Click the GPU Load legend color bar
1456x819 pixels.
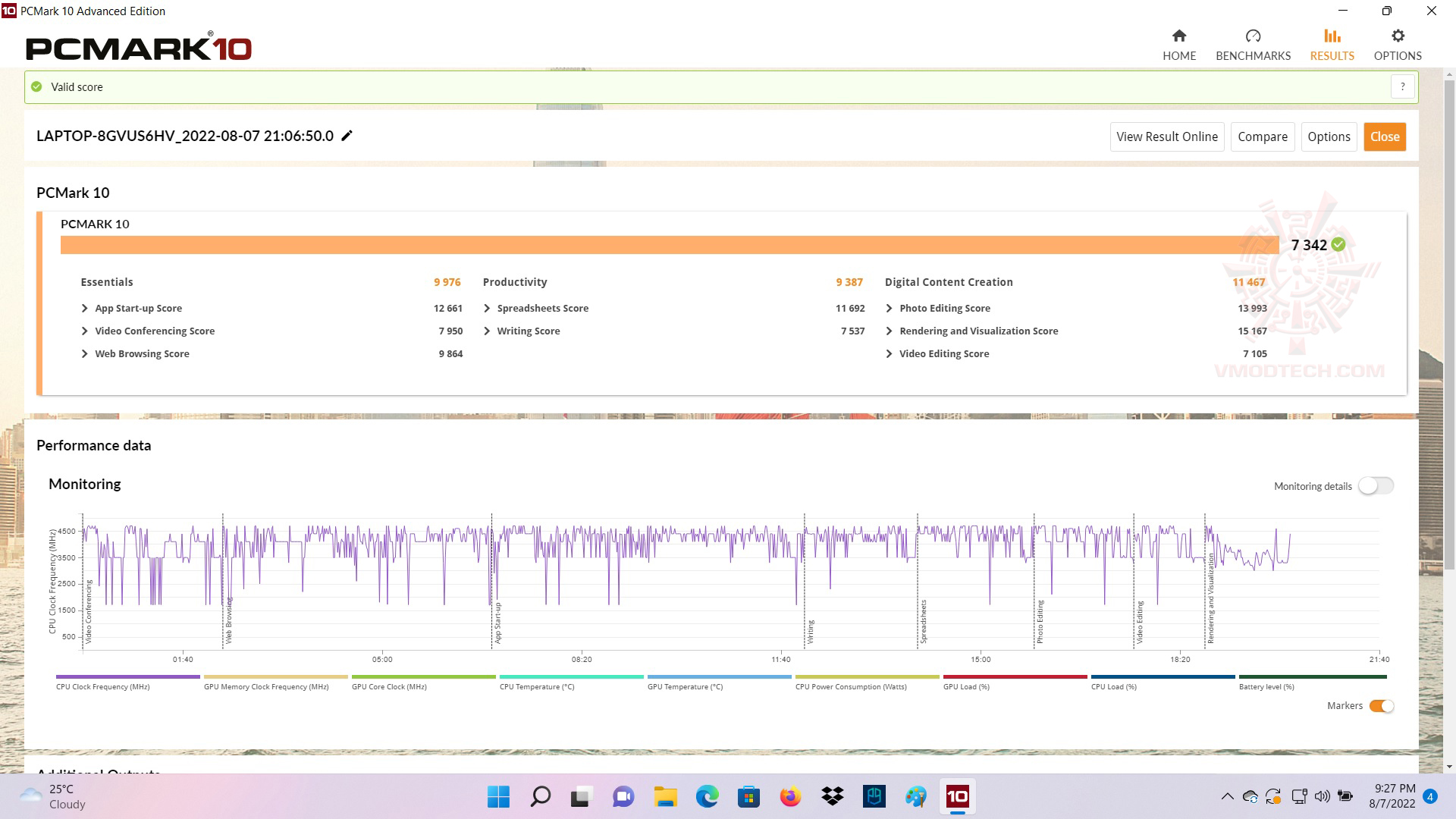(x=1014, y=676)
